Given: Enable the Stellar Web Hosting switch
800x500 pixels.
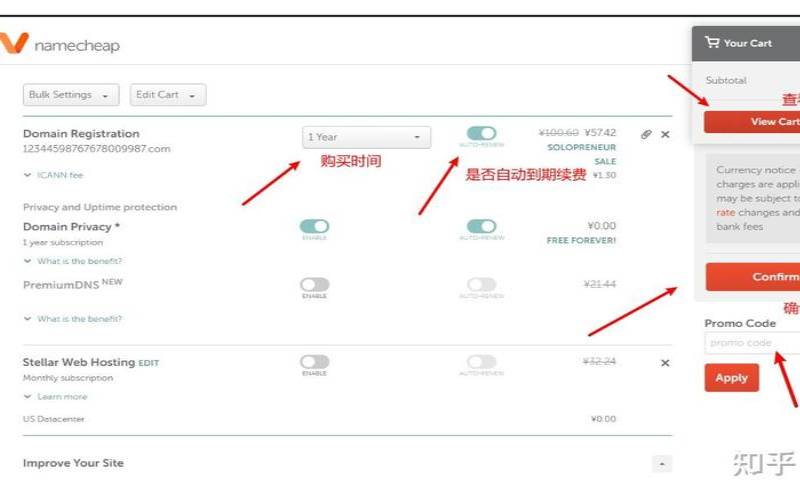Looking at the screenshot, I should [314, 362].
